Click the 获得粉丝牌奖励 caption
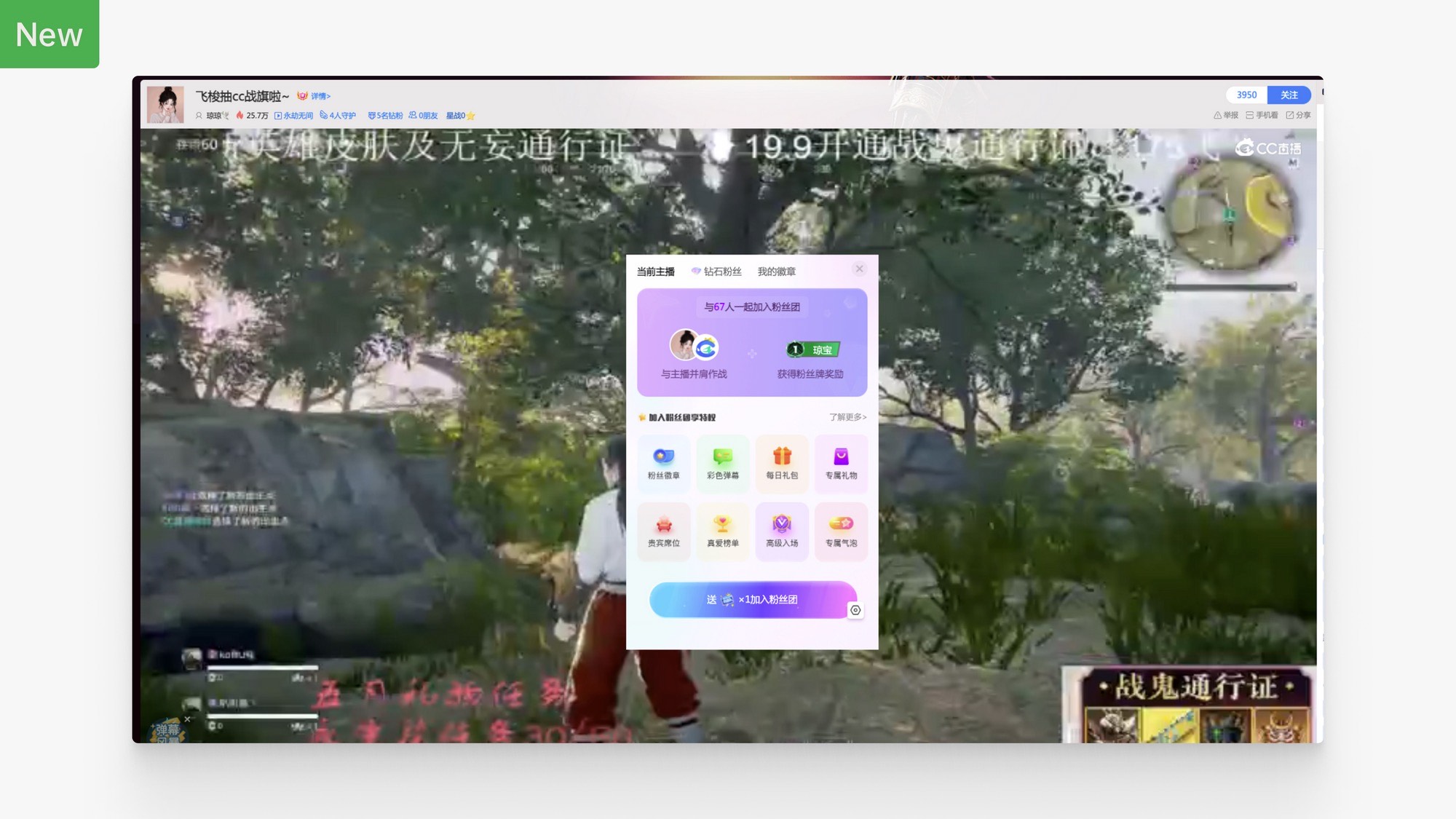1456x819 pixels. [810, 374]
